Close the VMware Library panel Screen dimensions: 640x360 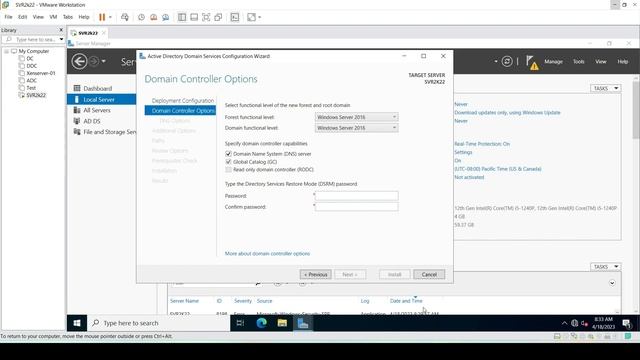[61, 30]
